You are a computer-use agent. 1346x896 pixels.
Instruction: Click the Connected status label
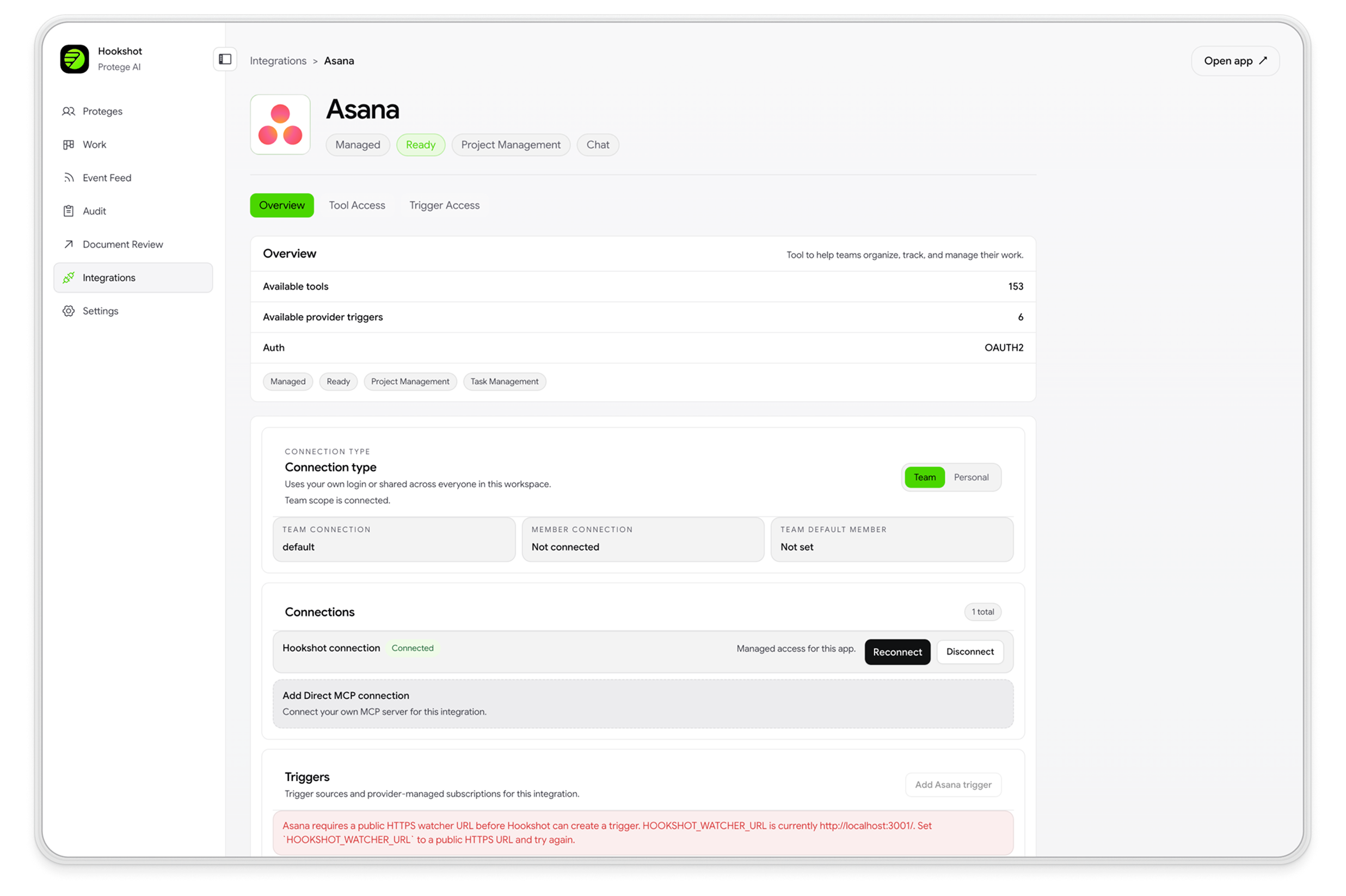[413, 648]
